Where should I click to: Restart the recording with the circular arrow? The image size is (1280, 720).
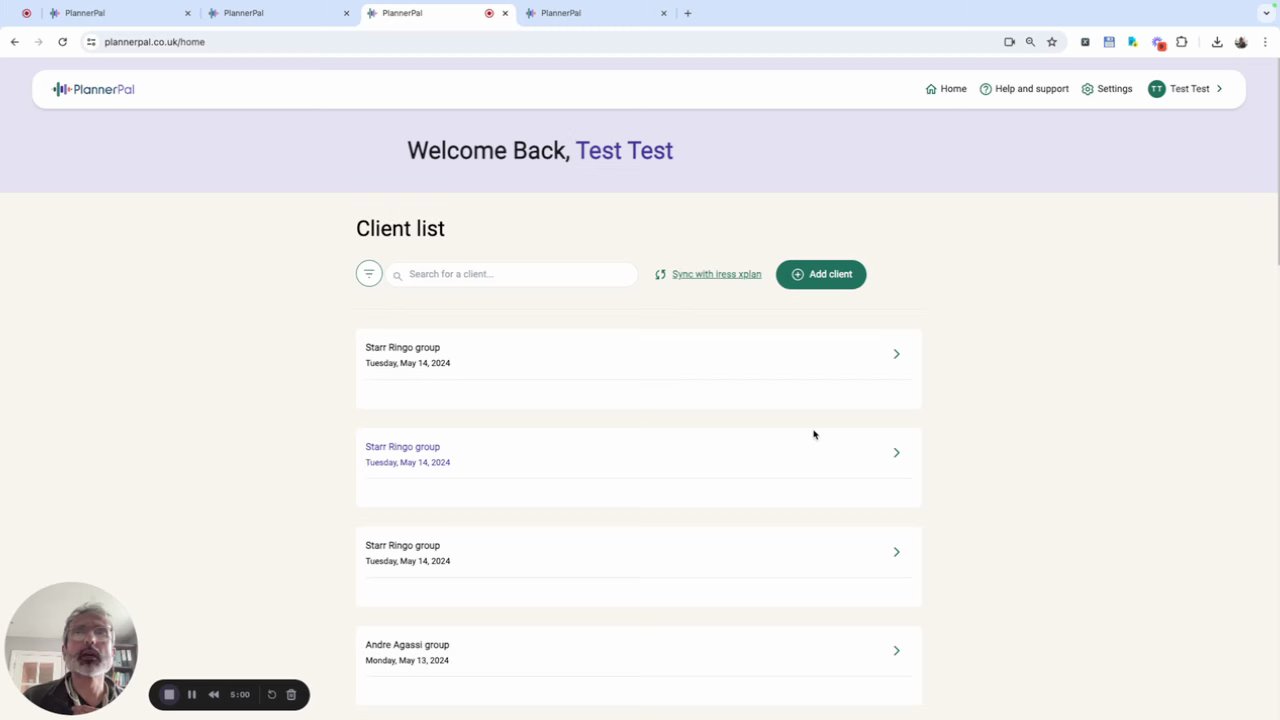point(272,695)
